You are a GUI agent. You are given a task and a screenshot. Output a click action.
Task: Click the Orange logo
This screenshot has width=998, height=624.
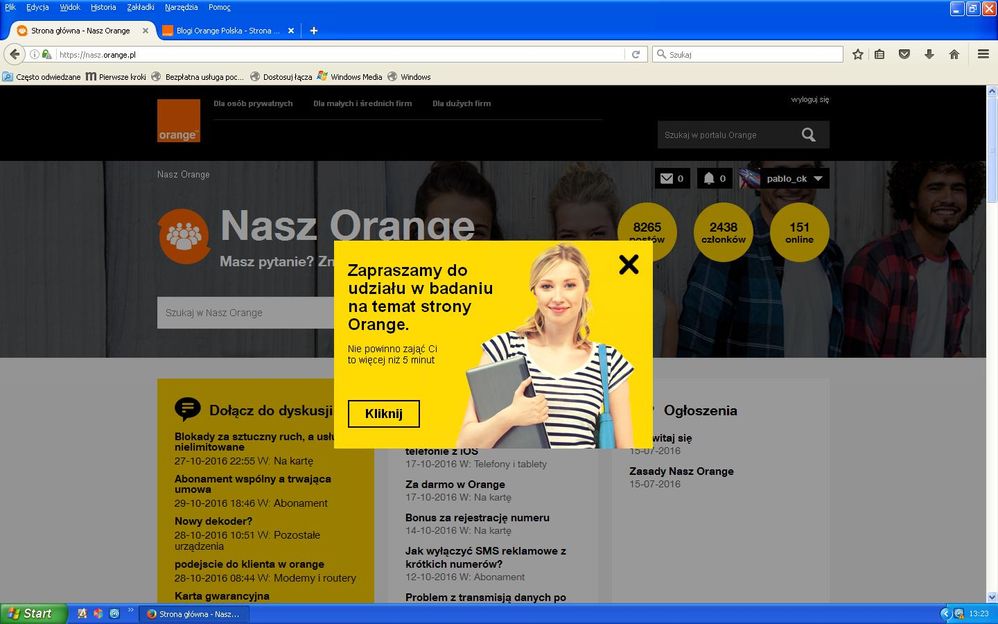(178, 121)
